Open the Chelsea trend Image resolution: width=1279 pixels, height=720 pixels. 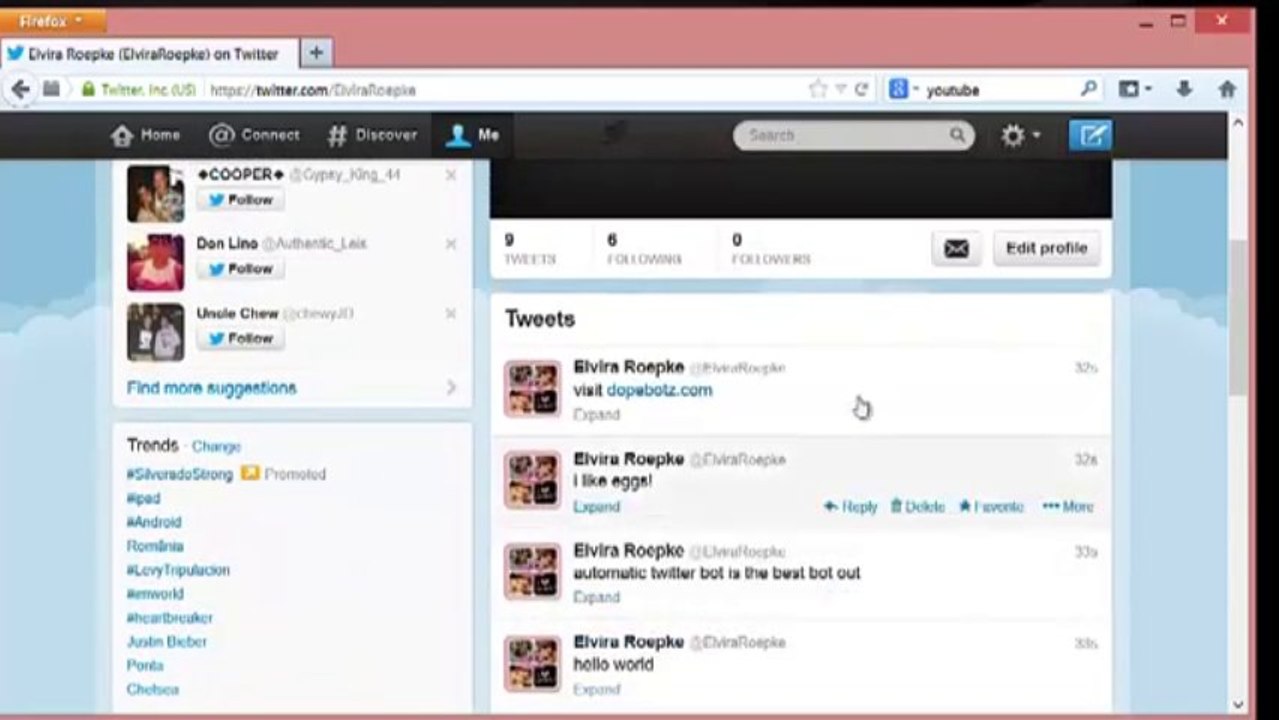coord(152,690)
